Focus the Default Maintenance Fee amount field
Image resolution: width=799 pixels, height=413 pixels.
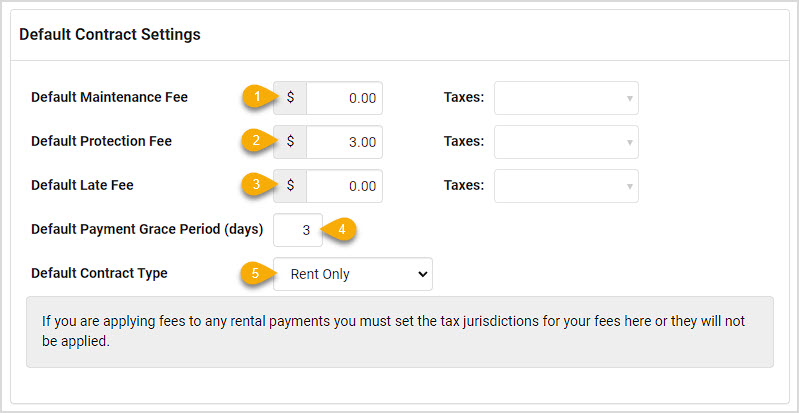(344, 98)
